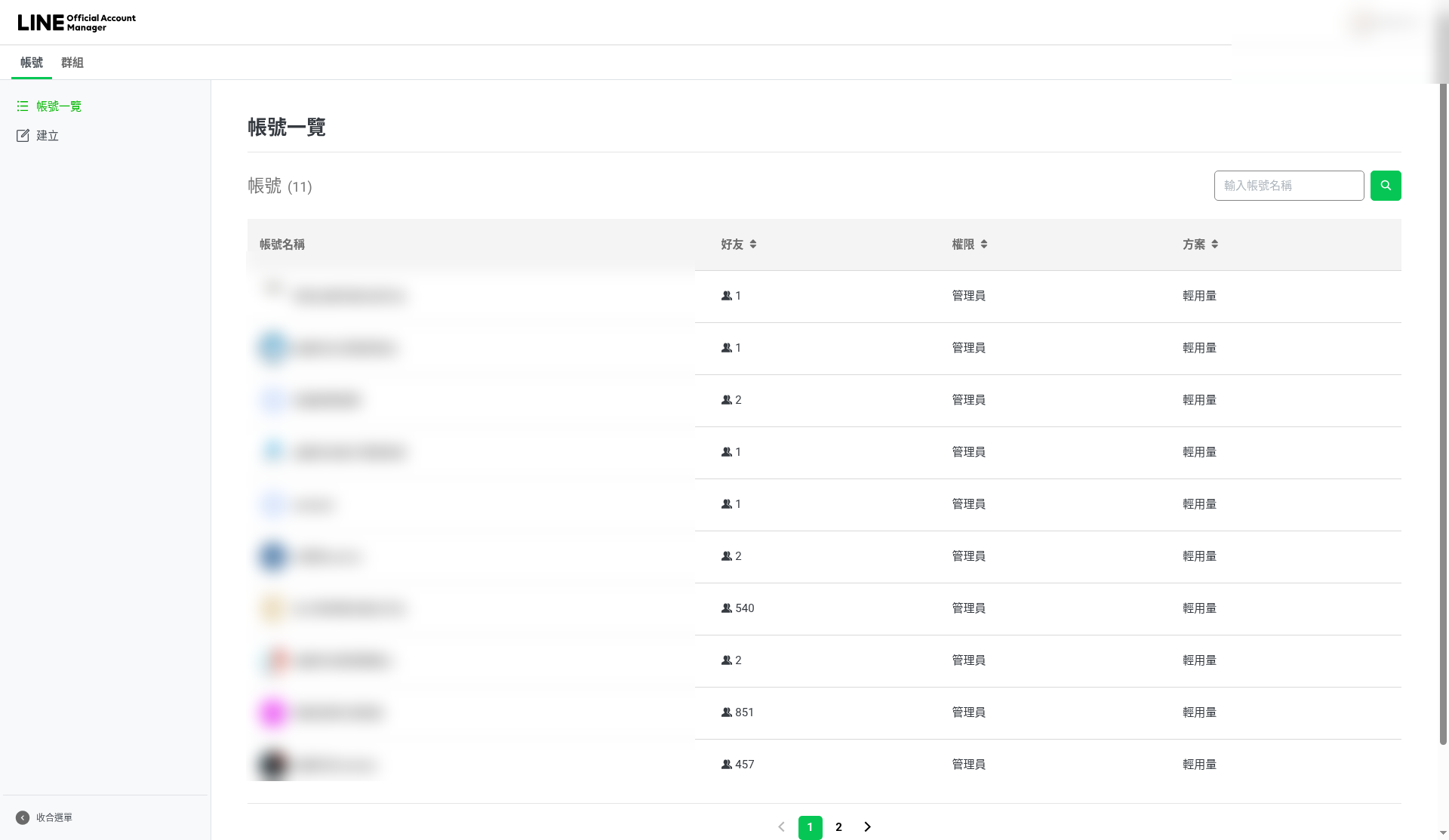Select page 1 in pagination

tap(811, 827)
